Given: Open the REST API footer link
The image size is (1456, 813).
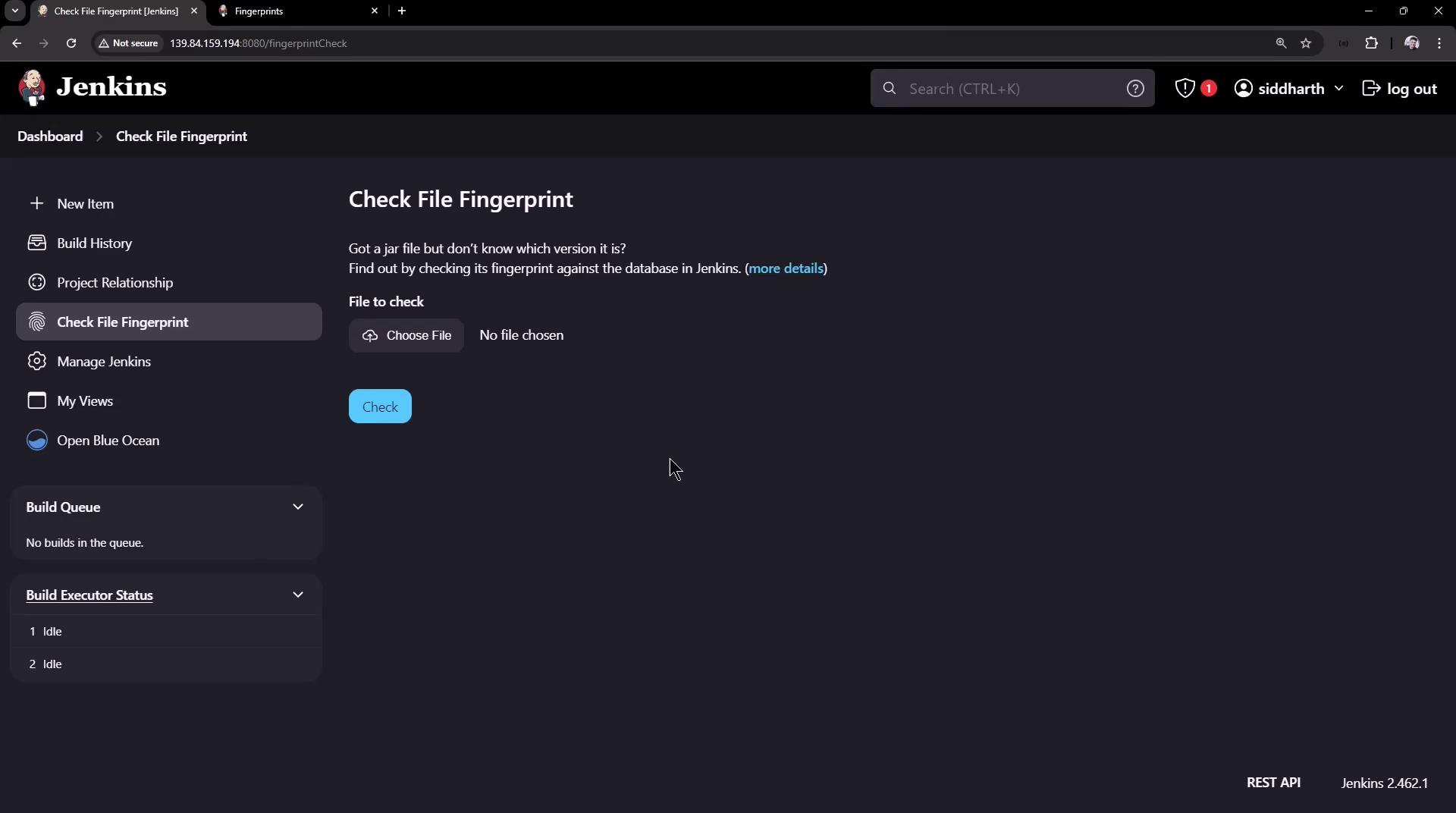Looking at the screenshot, I should coord(1273,783).
